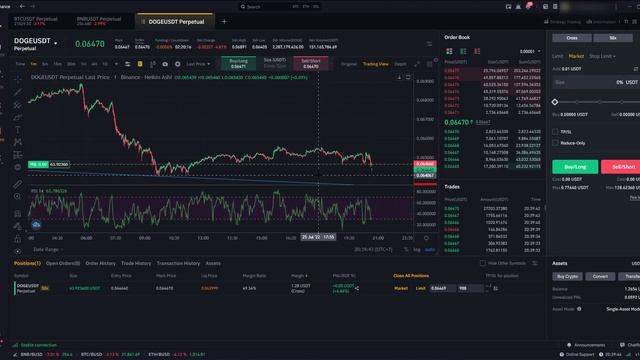Show only bids in order book
Image resolution: width=640 pixels, height=360 pixels.
click(x=463, y=51)
